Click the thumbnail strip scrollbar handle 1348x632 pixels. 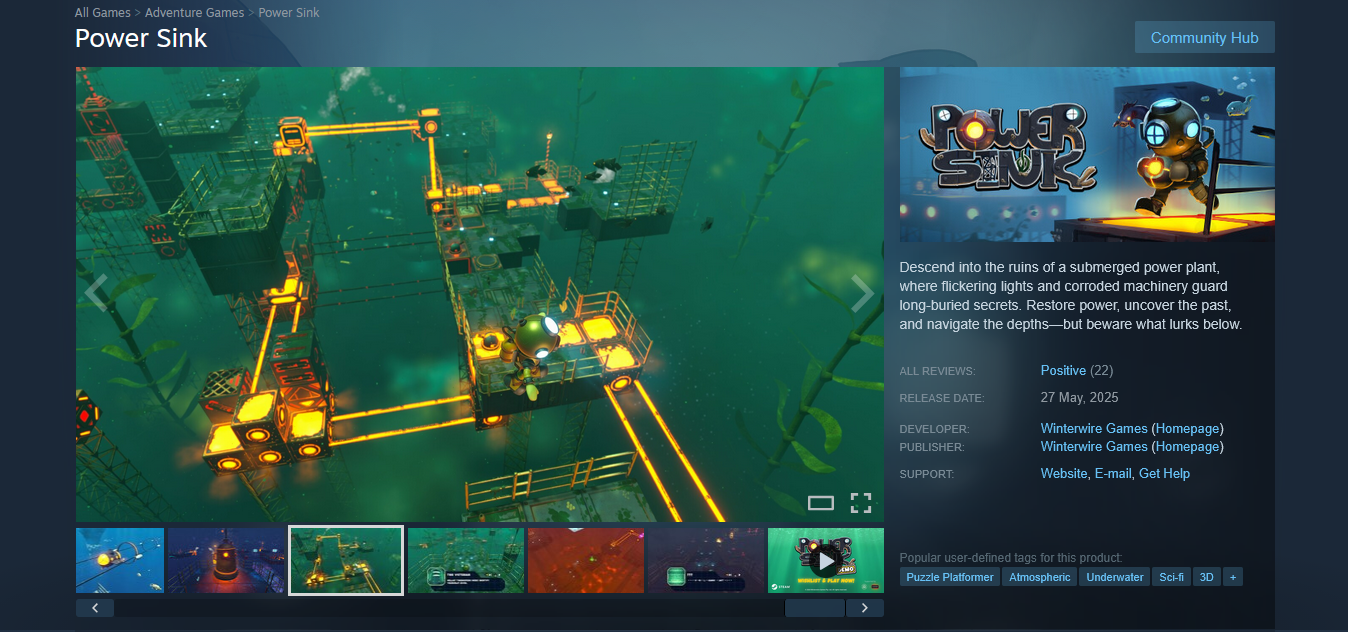point(815,608)
